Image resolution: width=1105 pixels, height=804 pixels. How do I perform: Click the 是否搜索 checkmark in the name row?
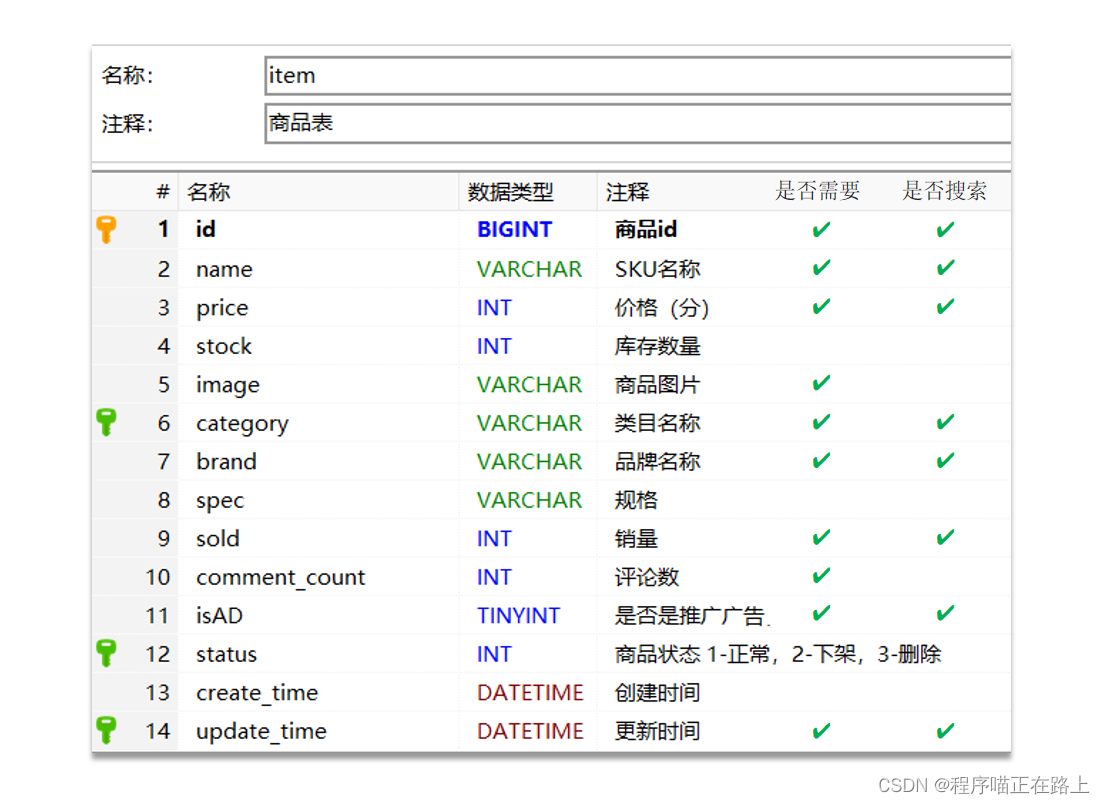pos(945,268)
